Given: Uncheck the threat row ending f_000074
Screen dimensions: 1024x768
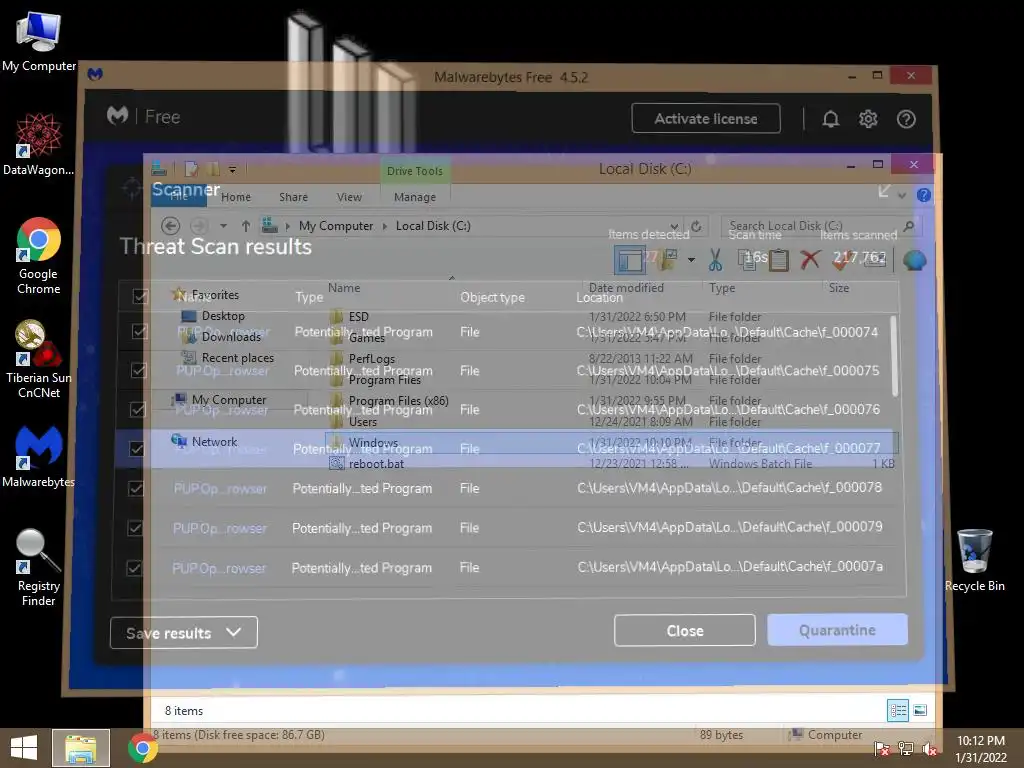Looking at the screenshot, I should (x=139, y=332).
